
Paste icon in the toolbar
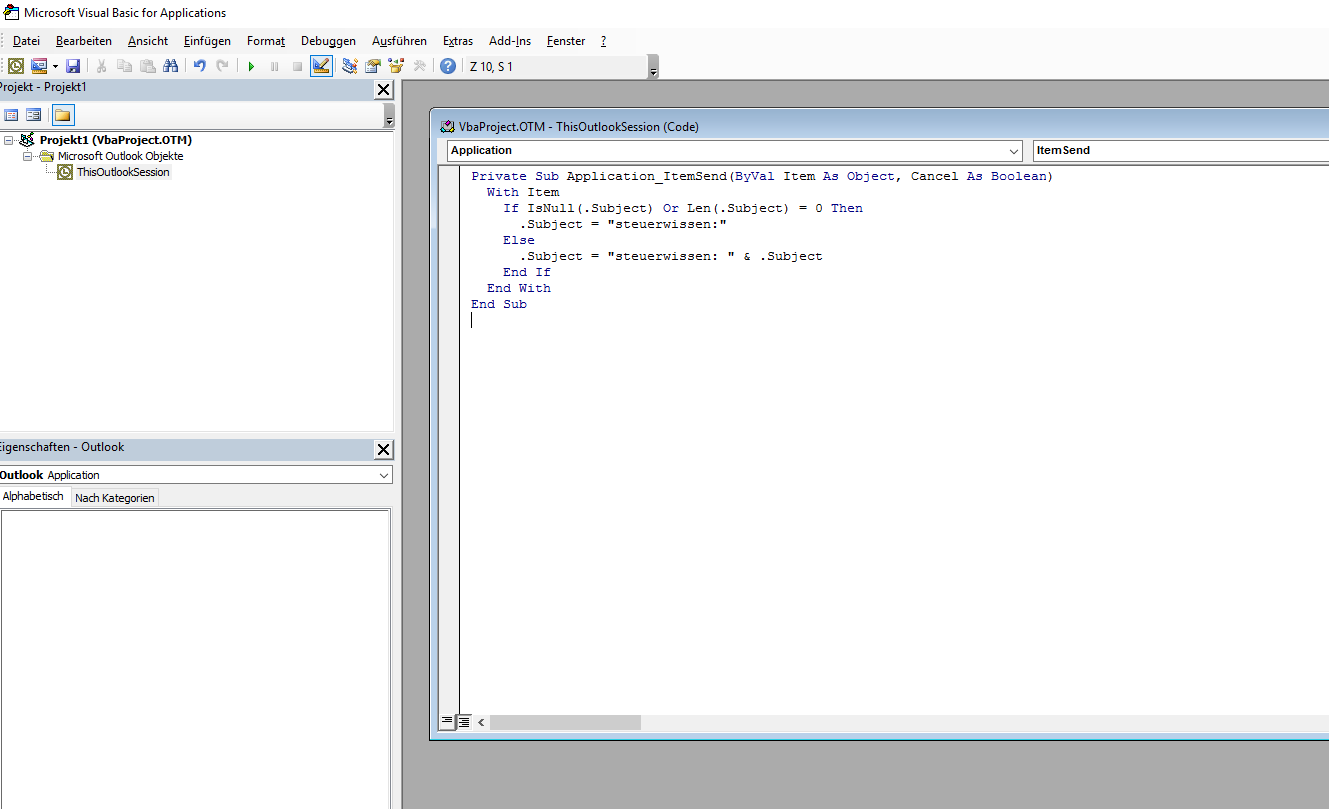(x=147, y=66)
